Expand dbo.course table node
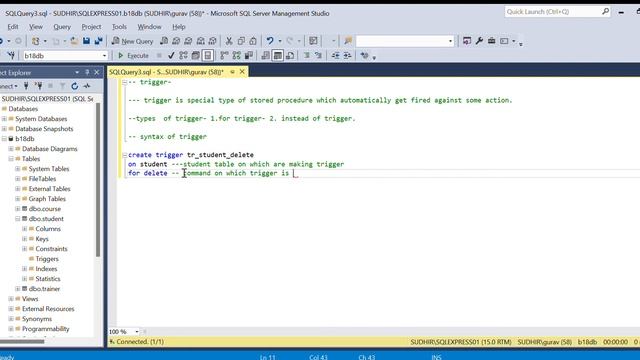This screenshot has height=360, width=640. pyautogui.click(x=18, y=209)
